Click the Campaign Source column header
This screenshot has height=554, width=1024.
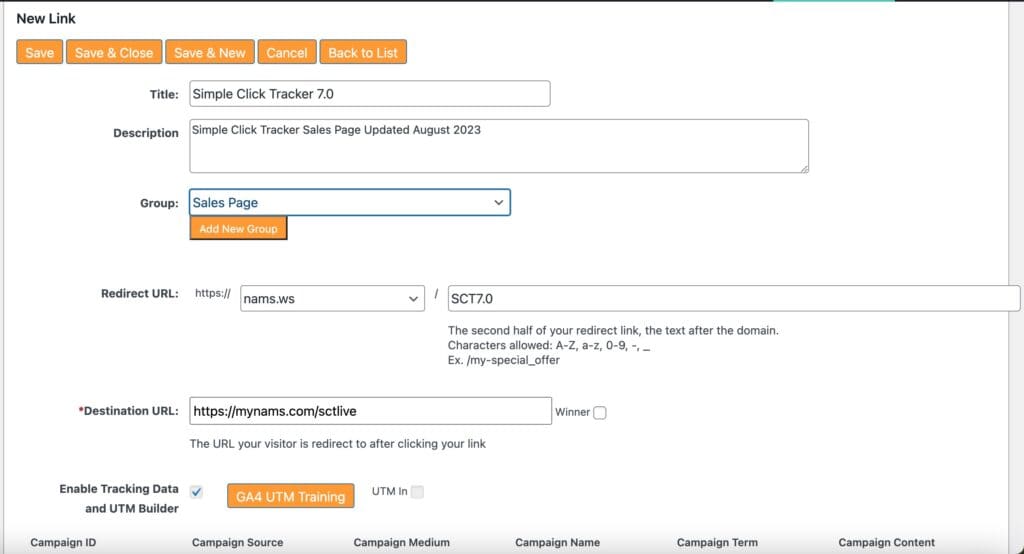point(237,543)
